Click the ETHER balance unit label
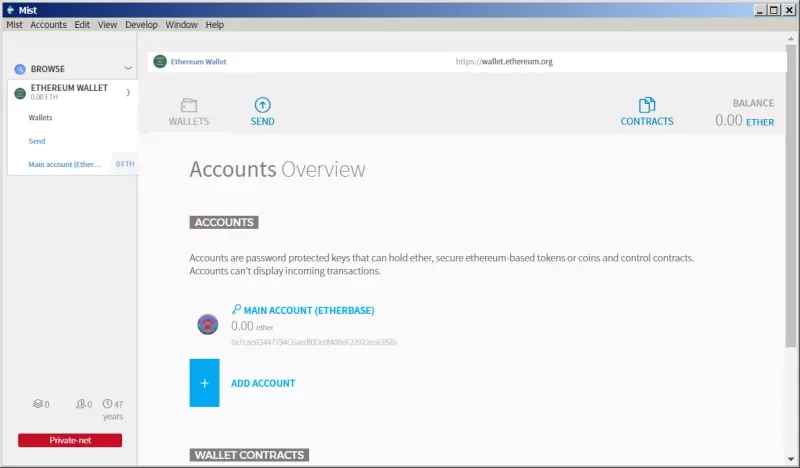The image size is (800, 468). 760,122
